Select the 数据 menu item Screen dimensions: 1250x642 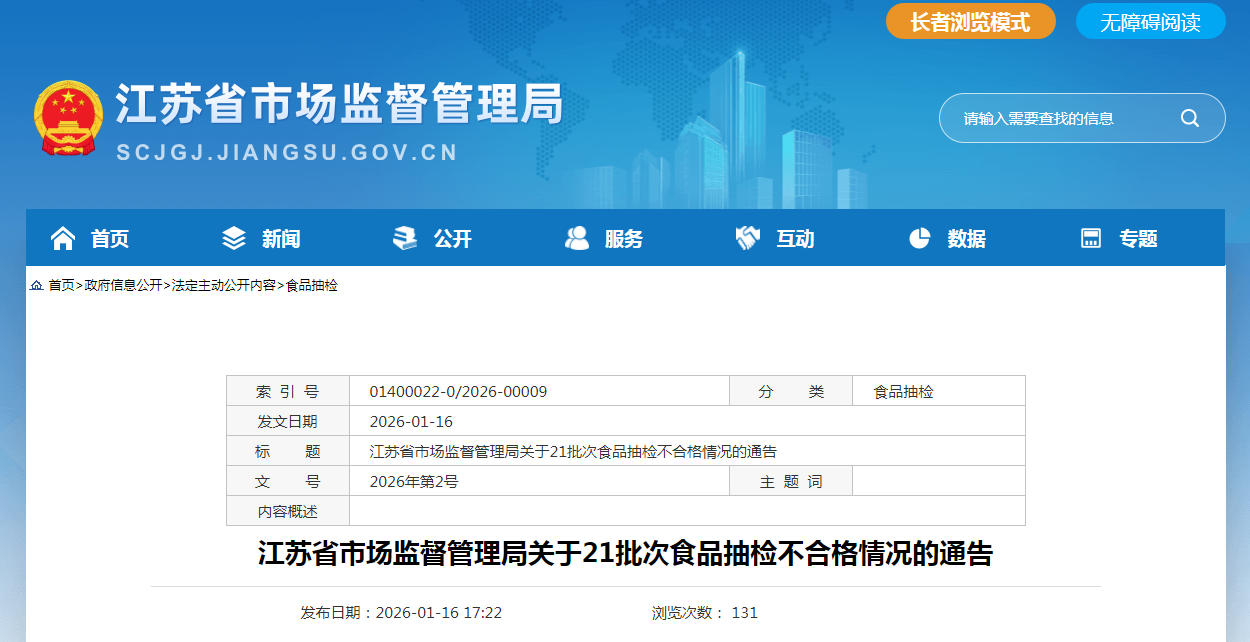click(967, 239)
